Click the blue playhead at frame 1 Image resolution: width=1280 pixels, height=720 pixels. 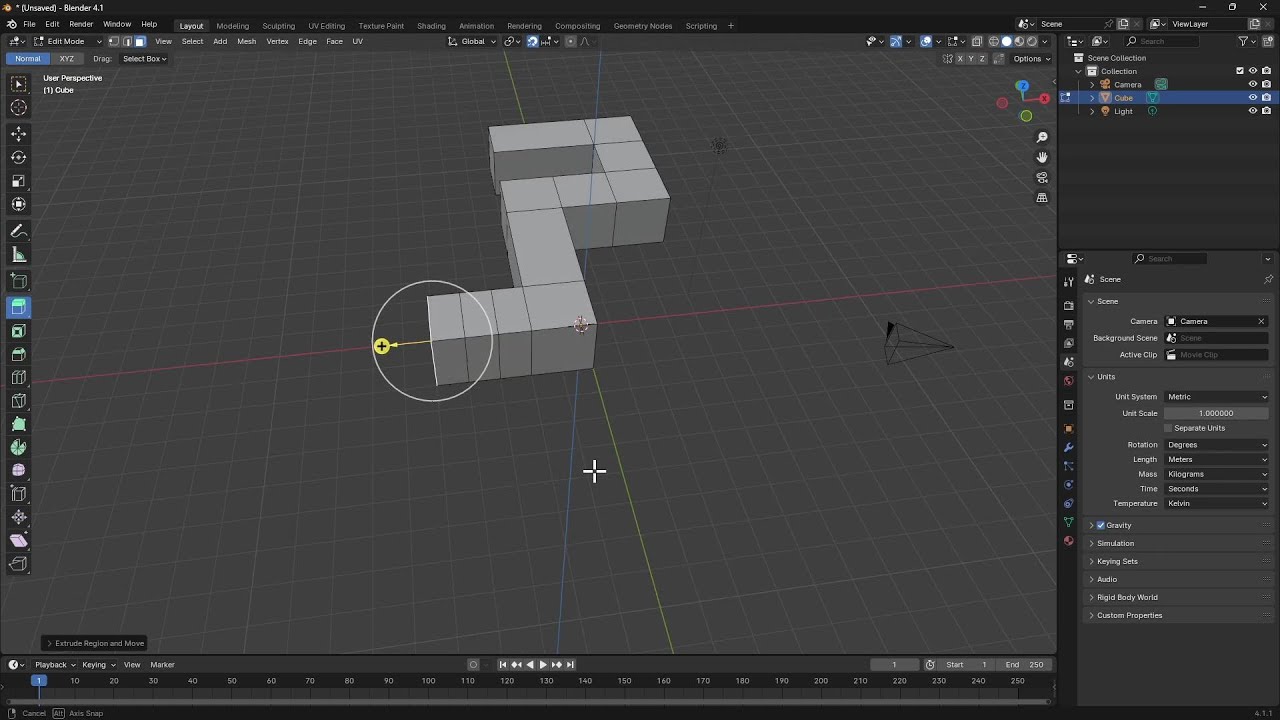[38, 681]
